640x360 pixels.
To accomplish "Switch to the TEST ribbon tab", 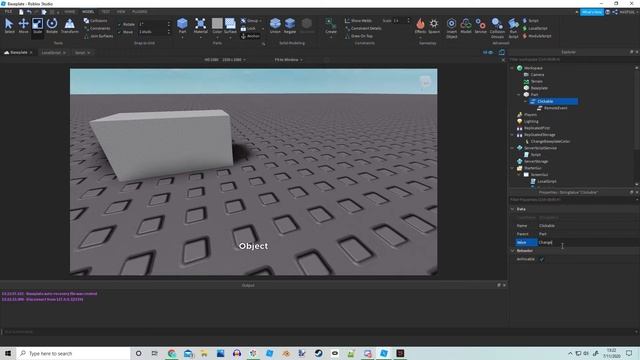I will pos(106,12).
